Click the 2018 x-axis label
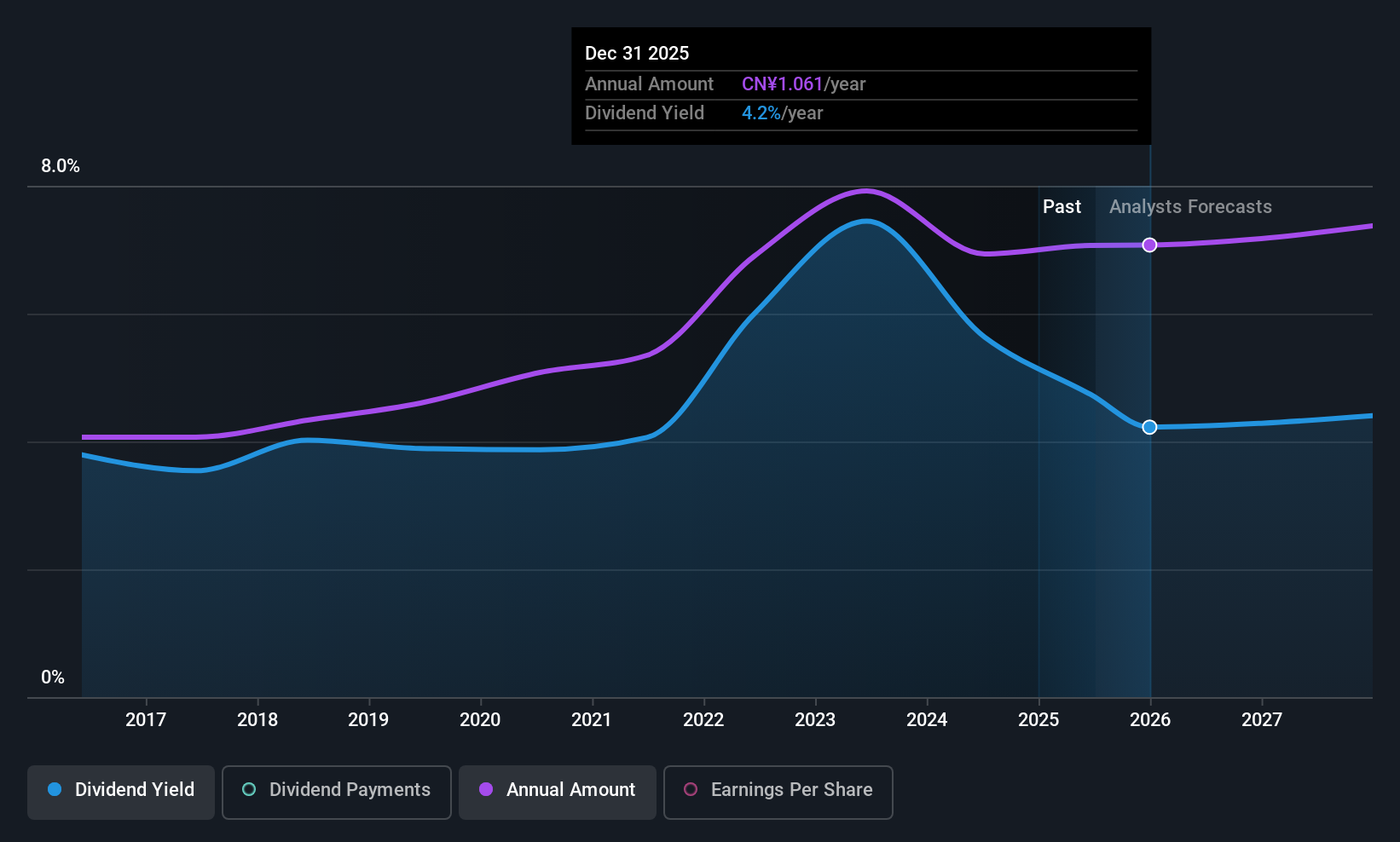This screenshot has width=1400, height=842. (x=257, y=720)
